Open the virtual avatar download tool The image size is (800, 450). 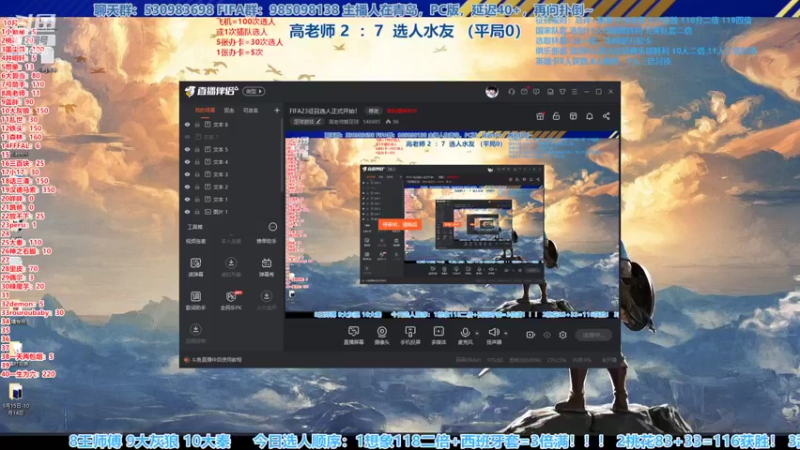pos(231,267)
